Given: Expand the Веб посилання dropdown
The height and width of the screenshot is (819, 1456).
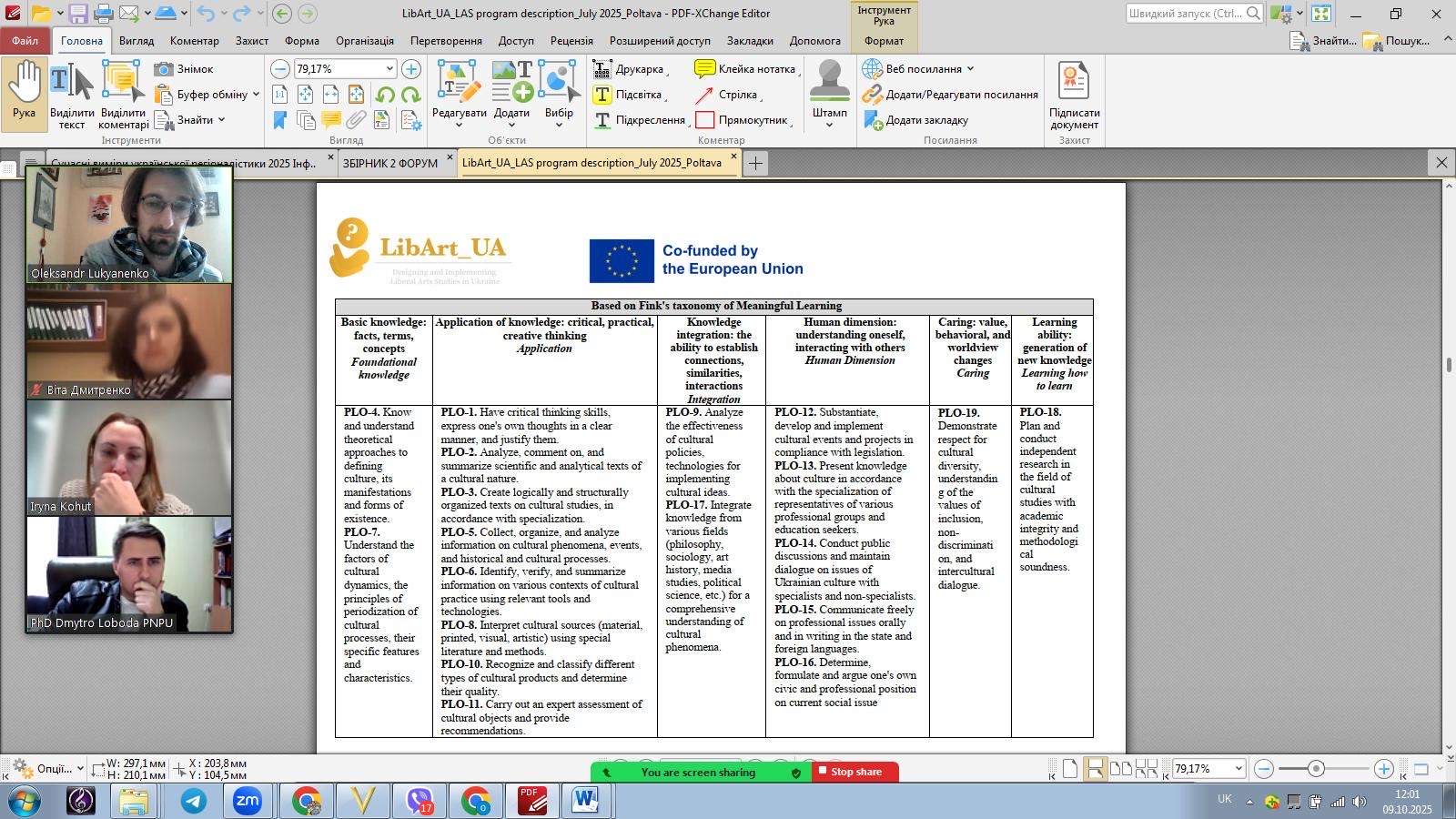Looking at the screenshot, I should pyautogui.click(x=970, y=69).
